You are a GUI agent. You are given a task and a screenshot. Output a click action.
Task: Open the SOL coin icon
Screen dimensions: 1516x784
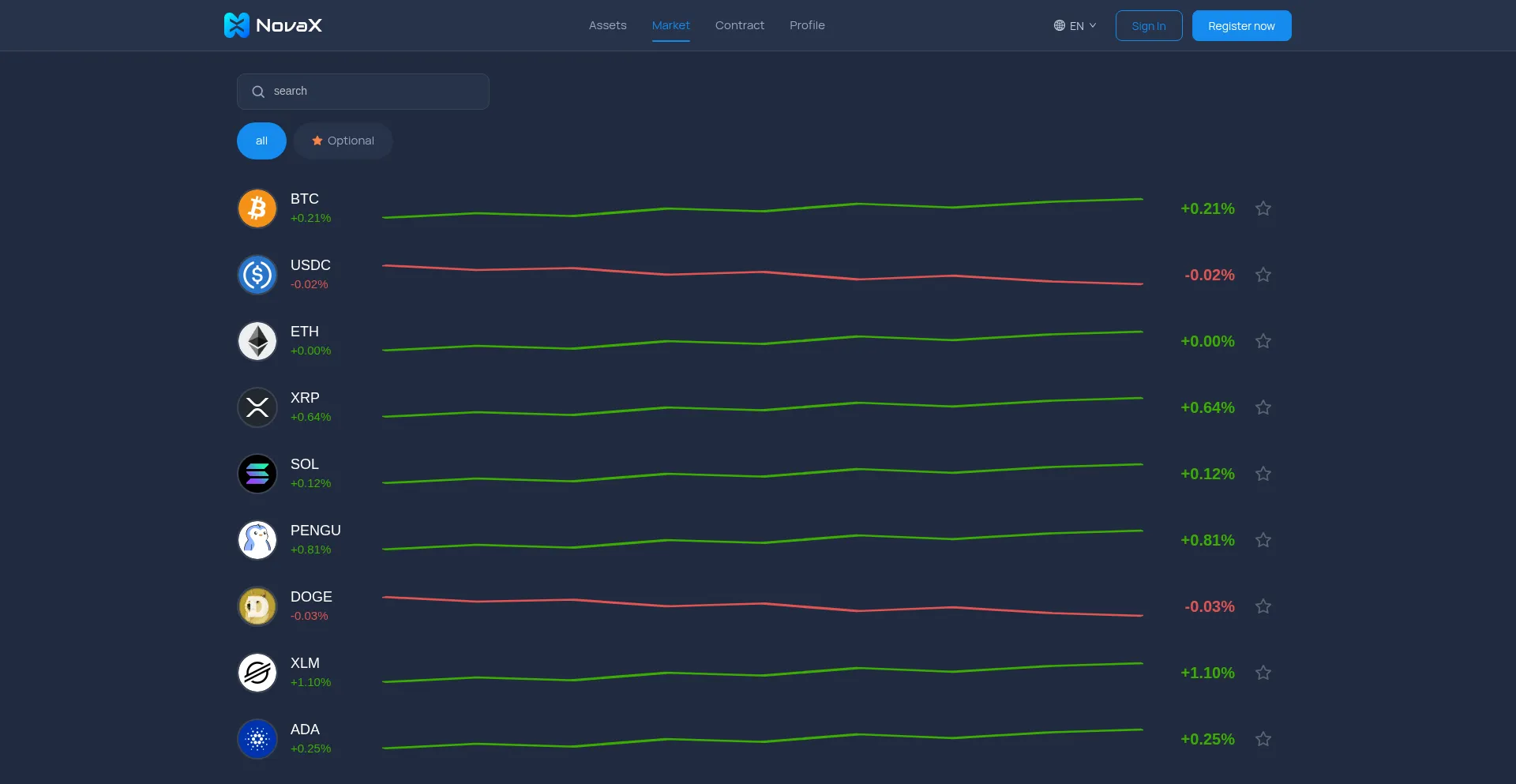(x=257, y=474)
